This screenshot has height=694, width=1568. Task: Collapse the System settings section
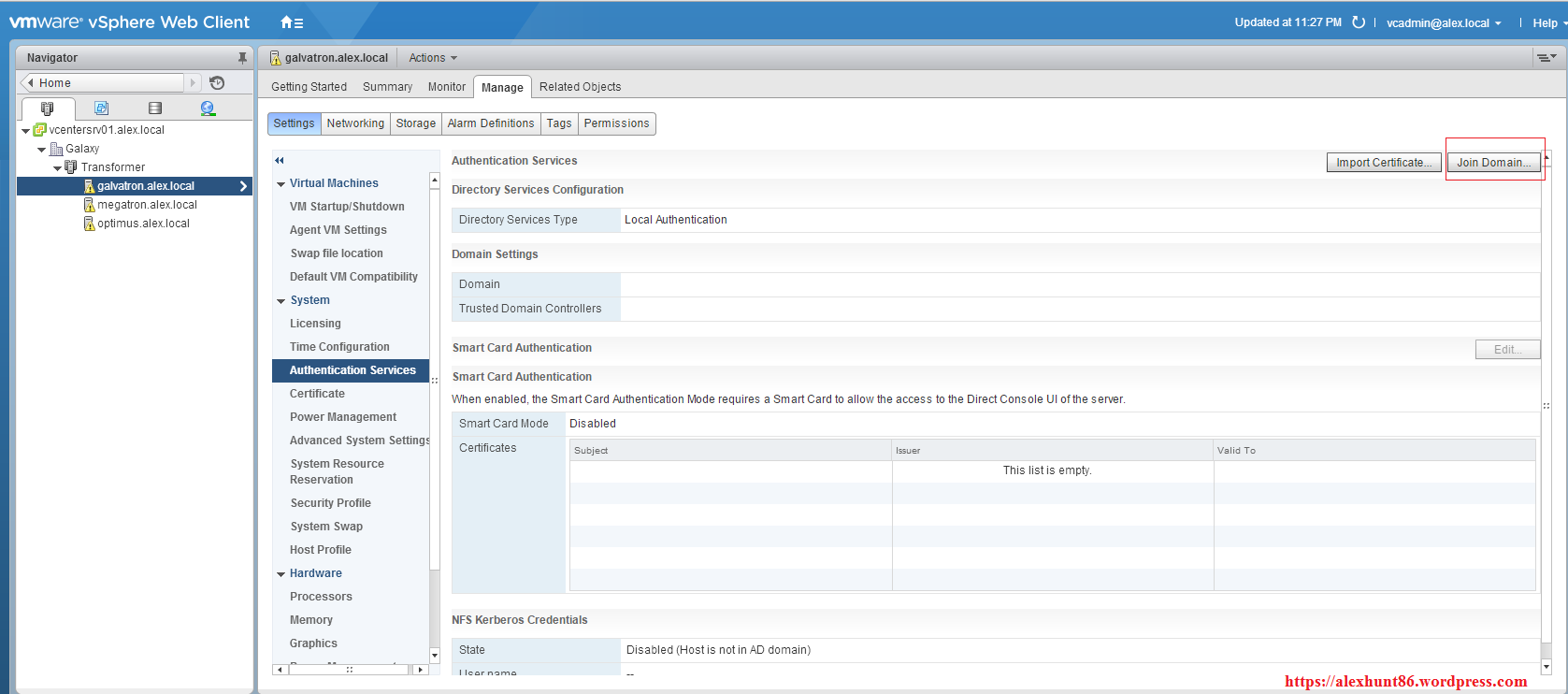(x=281, y=301)
